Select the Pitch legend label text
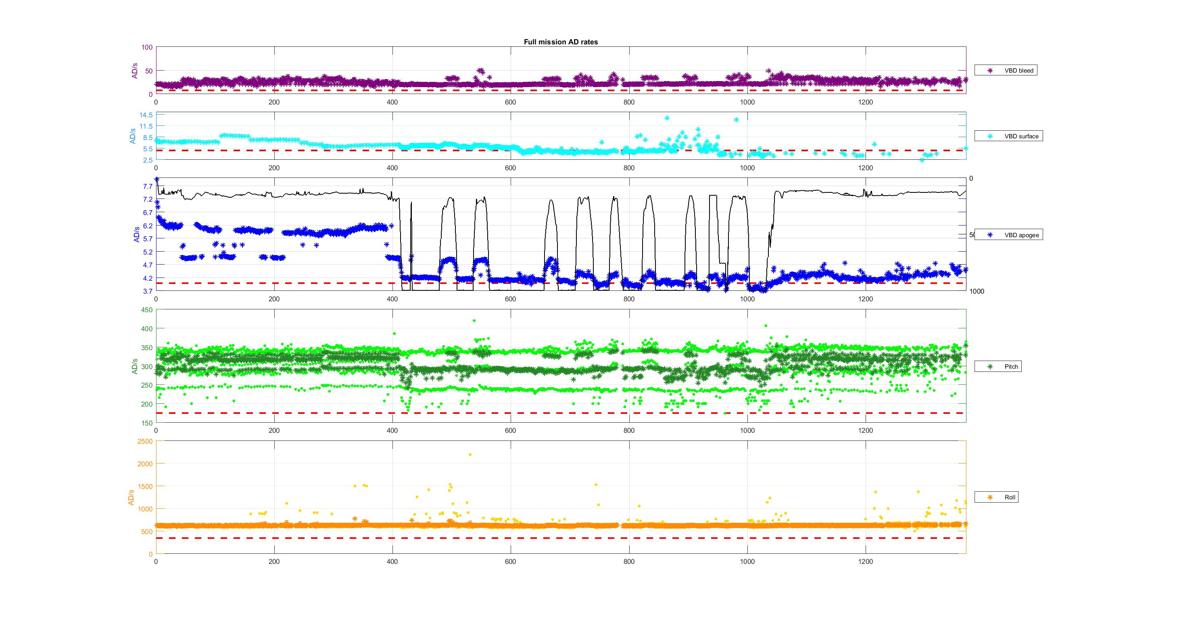The image size is (1200, 622). pos(1012,367)
